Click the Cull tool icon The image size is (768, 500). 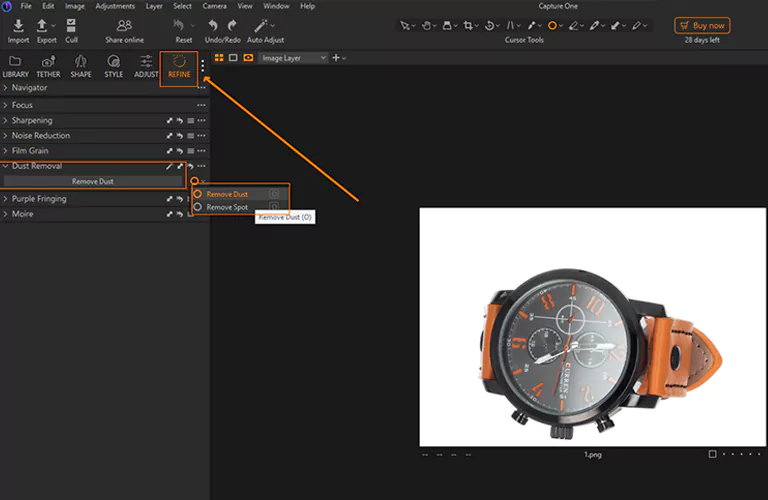[x=72, y=26]
